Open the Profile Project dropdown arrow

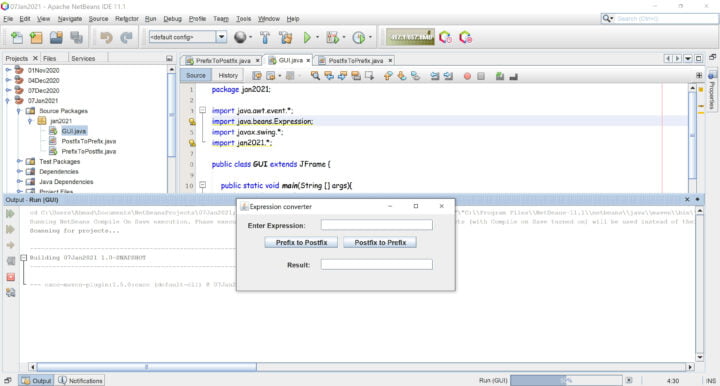(370, 38)
